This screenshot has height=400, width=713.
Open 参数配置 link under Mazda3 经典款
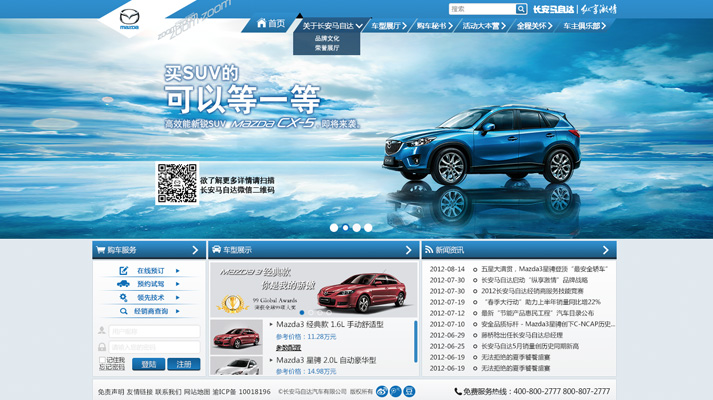pos(288,348)
